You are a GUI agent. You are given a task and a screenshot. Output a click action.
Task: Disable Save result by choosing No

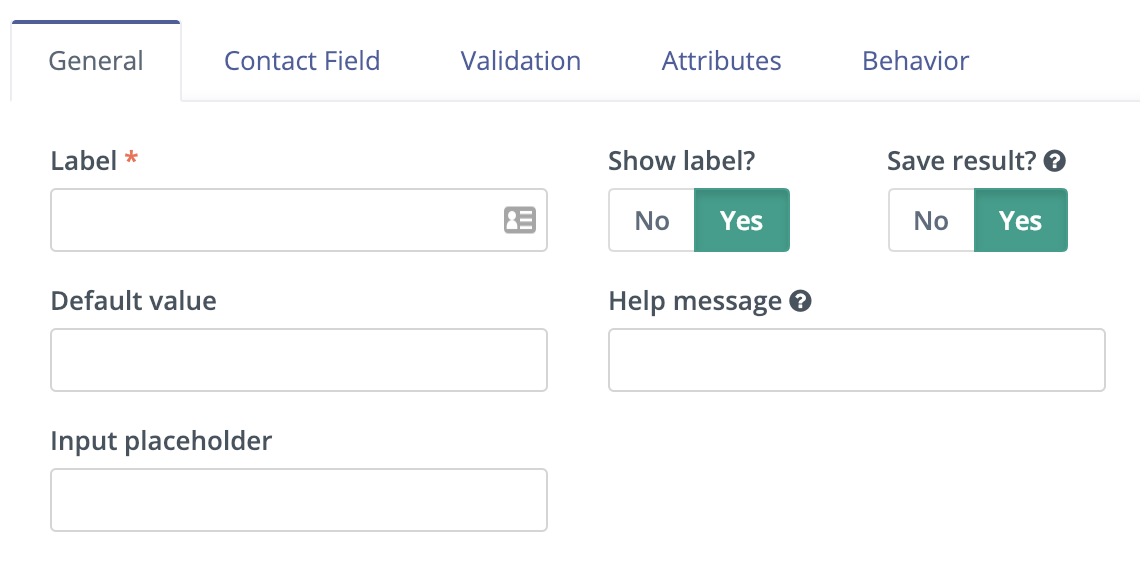click(x=930, y=220)
